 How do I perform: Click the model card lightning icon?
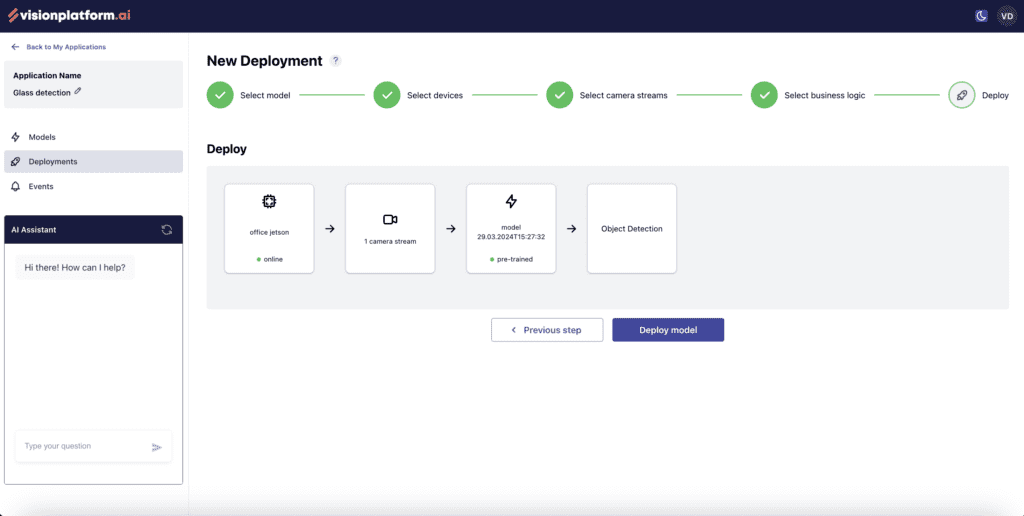511,201
